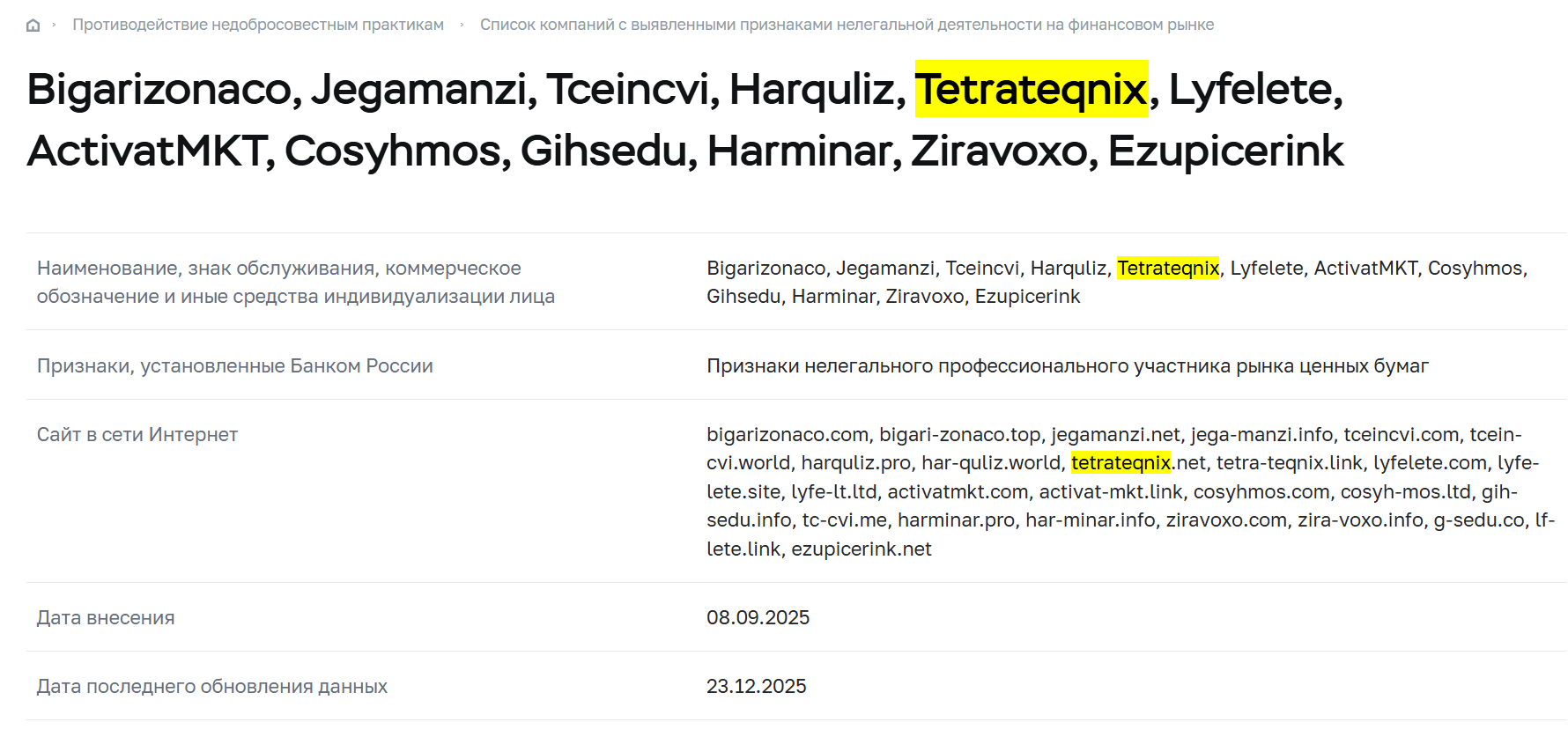This screenshot has height=737, width=1568.
Task: Open the breadcrumb 'Список компаний с выявленными признаками'
Action: [846, 25]
